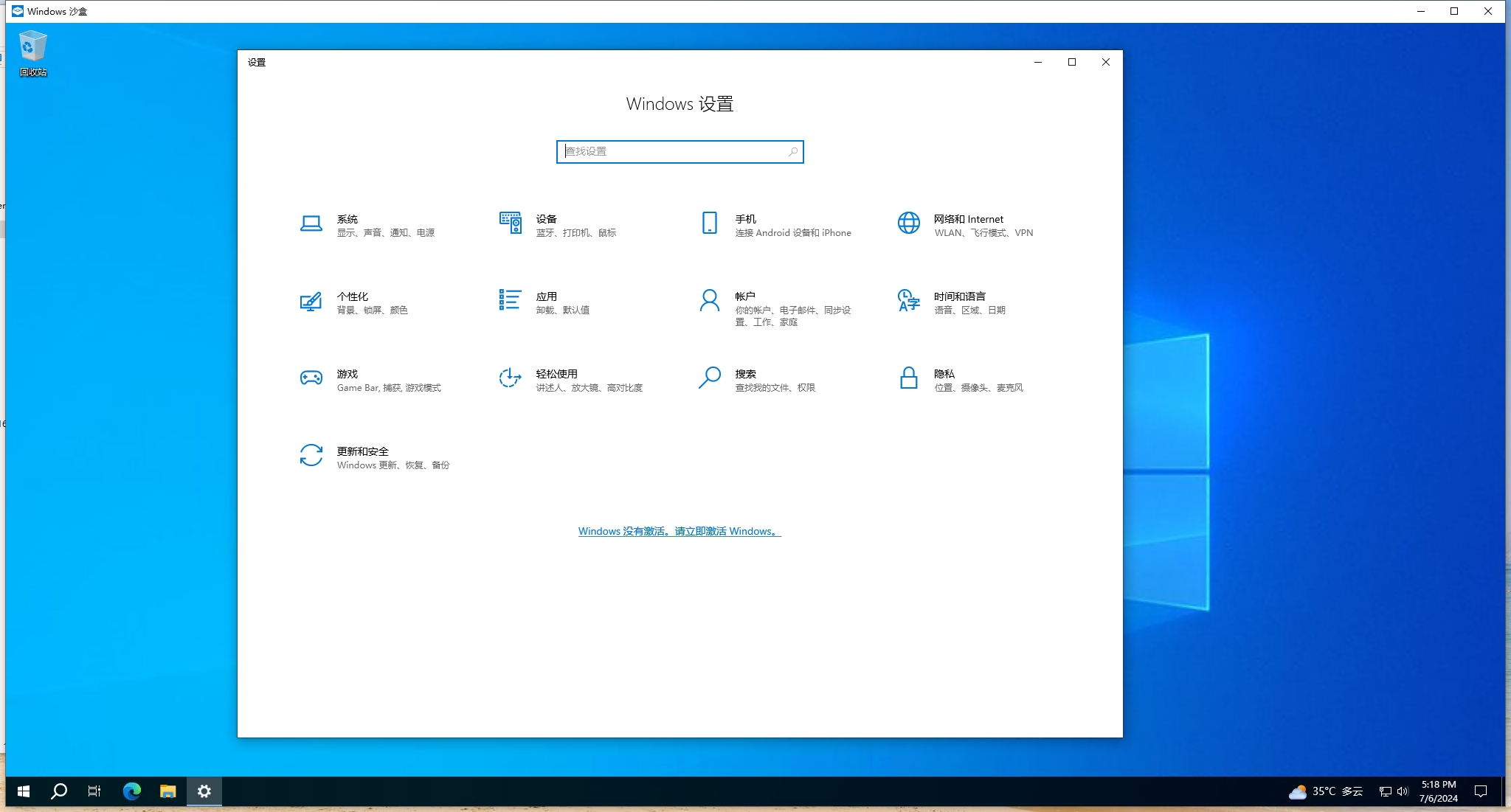Open the Windows Start menu
The width and height of the screenshot is (1511, 812).
tap(24, 791)
